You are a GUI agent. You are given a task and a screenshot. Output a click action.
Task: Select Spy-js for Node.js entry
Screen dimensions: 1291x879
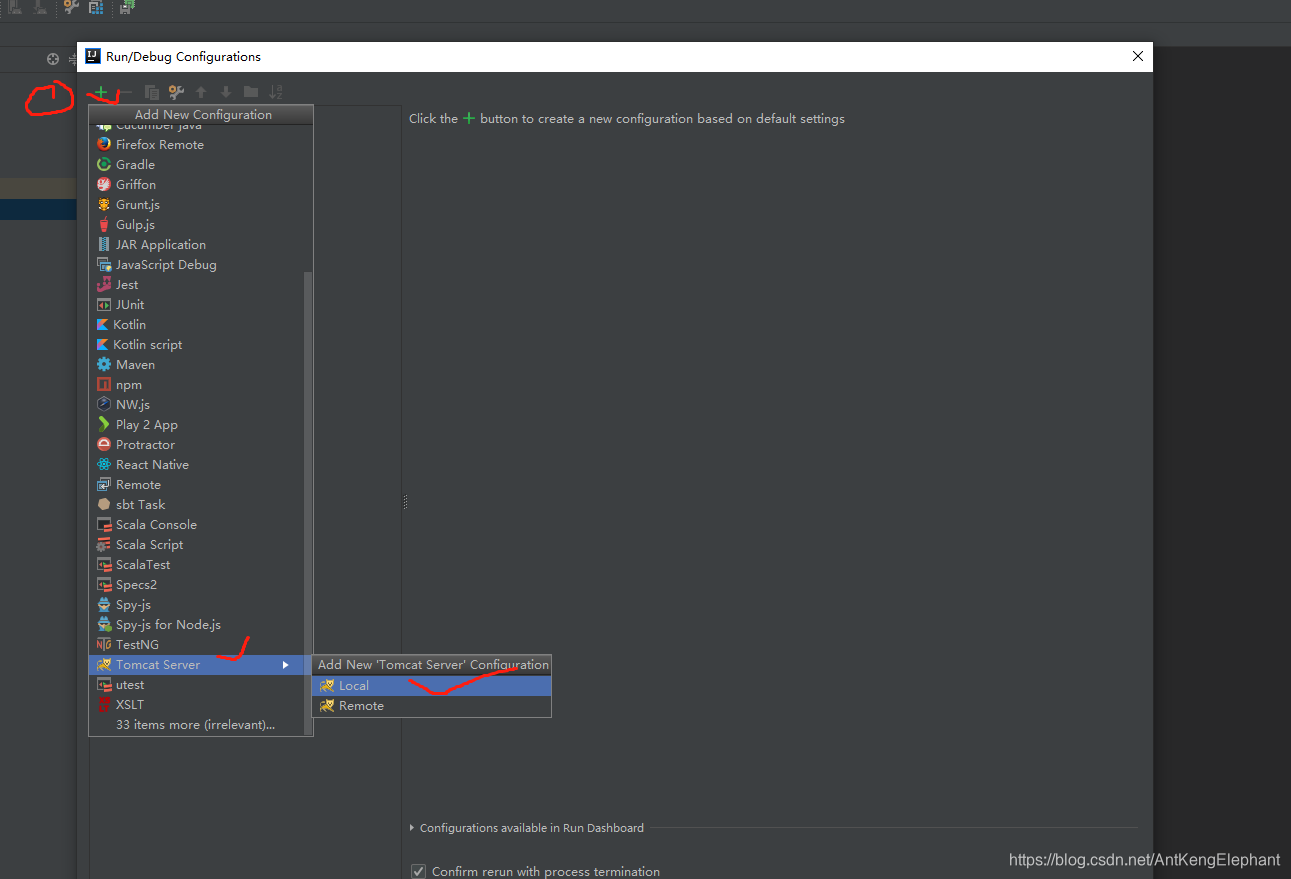pos(196,624)
